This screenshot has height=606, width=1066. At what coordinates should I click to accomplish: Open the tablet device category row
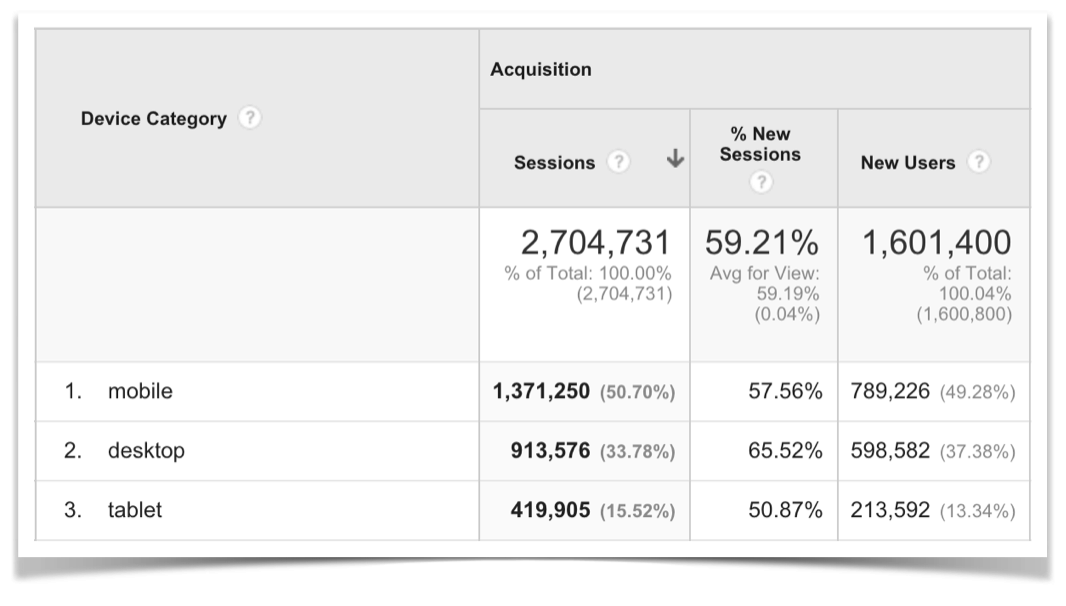coord(135,510)
